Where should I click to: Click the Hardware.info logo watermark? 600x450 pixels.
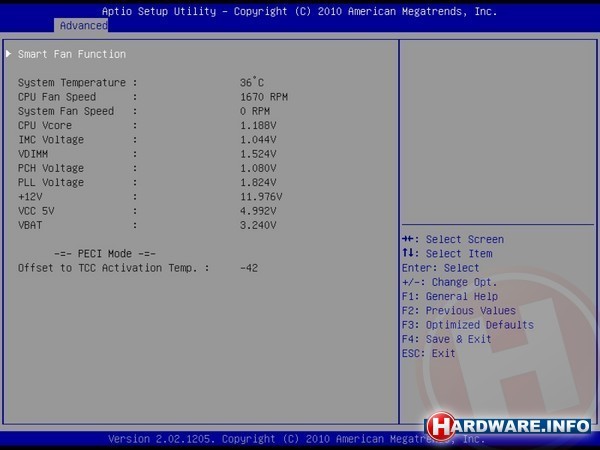point(508,424)
